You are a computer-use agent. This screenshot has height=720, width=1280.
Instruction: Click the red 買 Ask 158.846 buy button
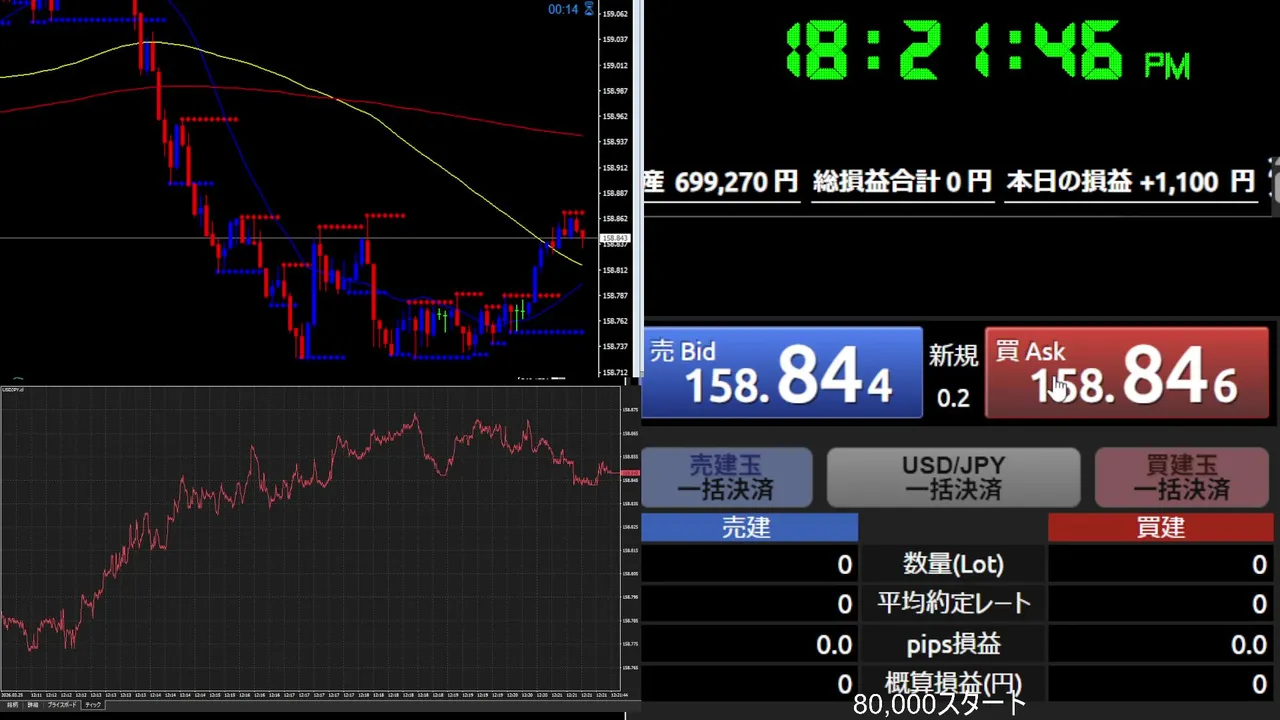coord(1127,372)
